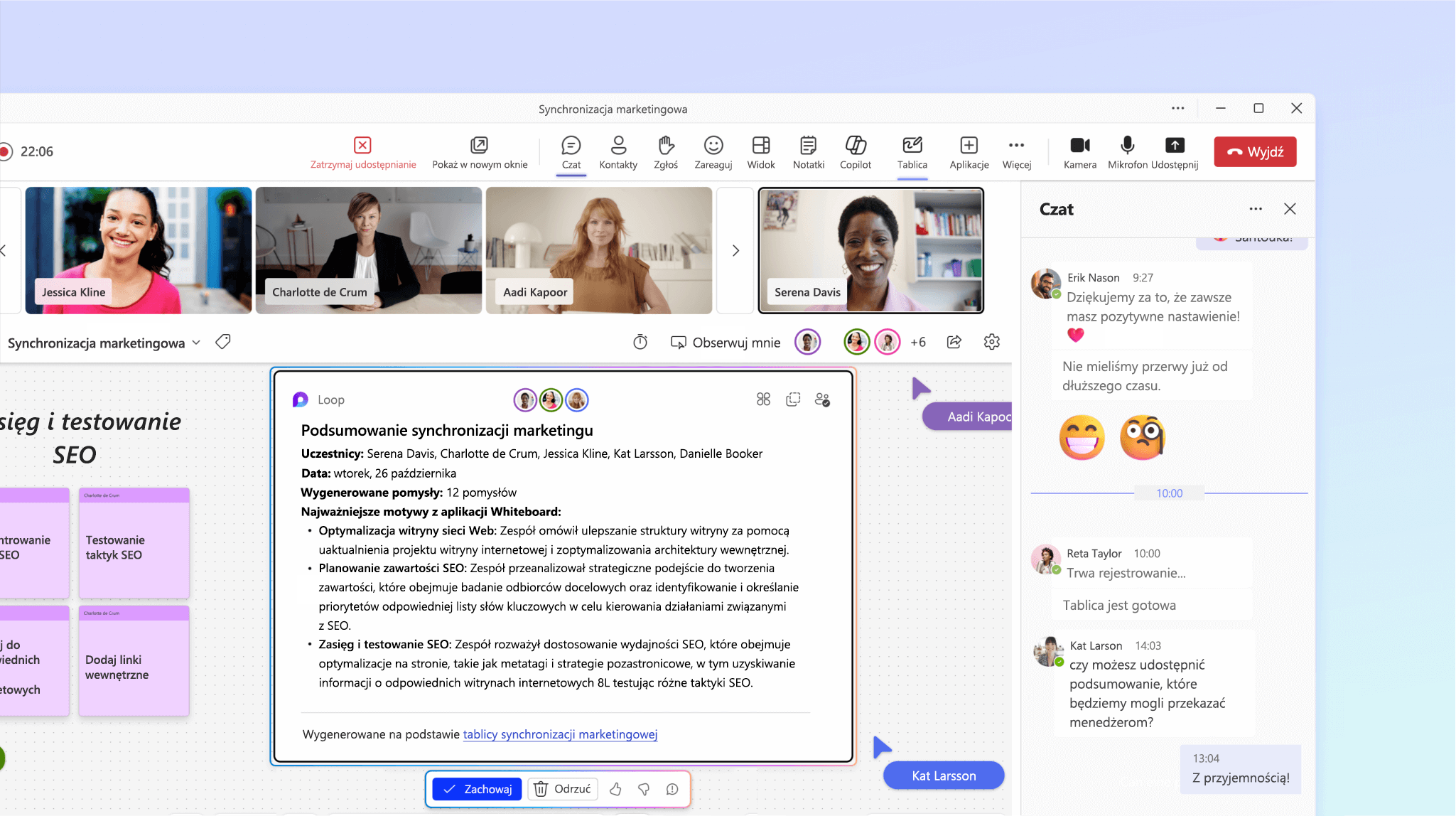This screenshot has height=816, width=1456.
Task: Mute or unmute the Mikrofon
Action: pos(1128,152)
